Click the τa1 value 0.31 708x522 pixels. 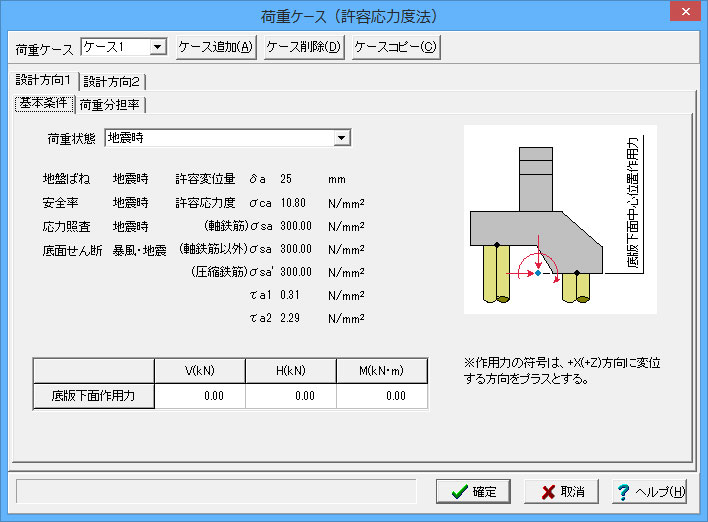point(289,295)
